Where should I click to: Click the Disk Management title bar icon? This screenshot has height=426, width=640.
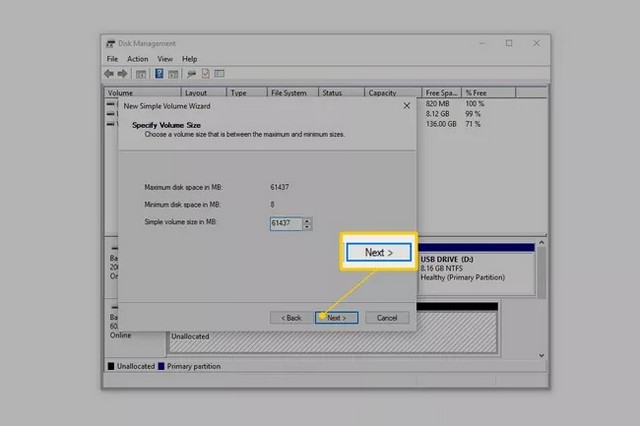coord(109,44)
